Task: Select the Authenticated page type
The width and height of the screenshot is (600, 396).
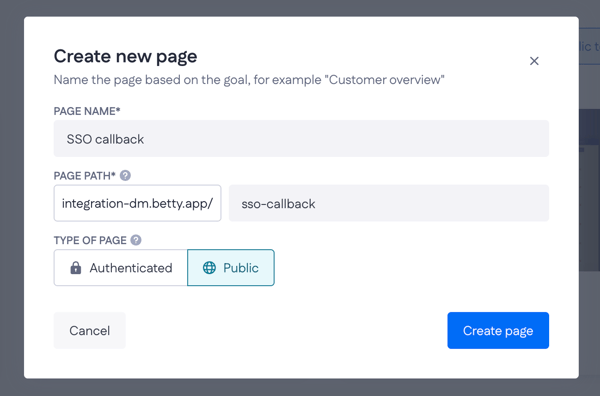Action: [x=121, y=267]
